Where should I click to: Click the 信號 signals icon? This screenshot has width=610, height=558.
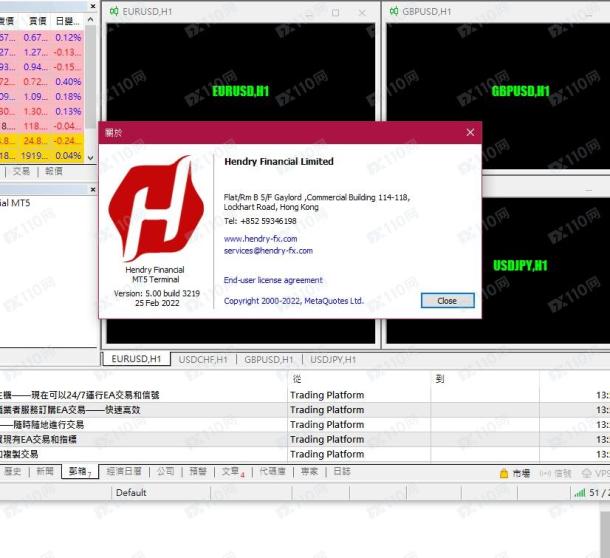[x=545, y=474]
